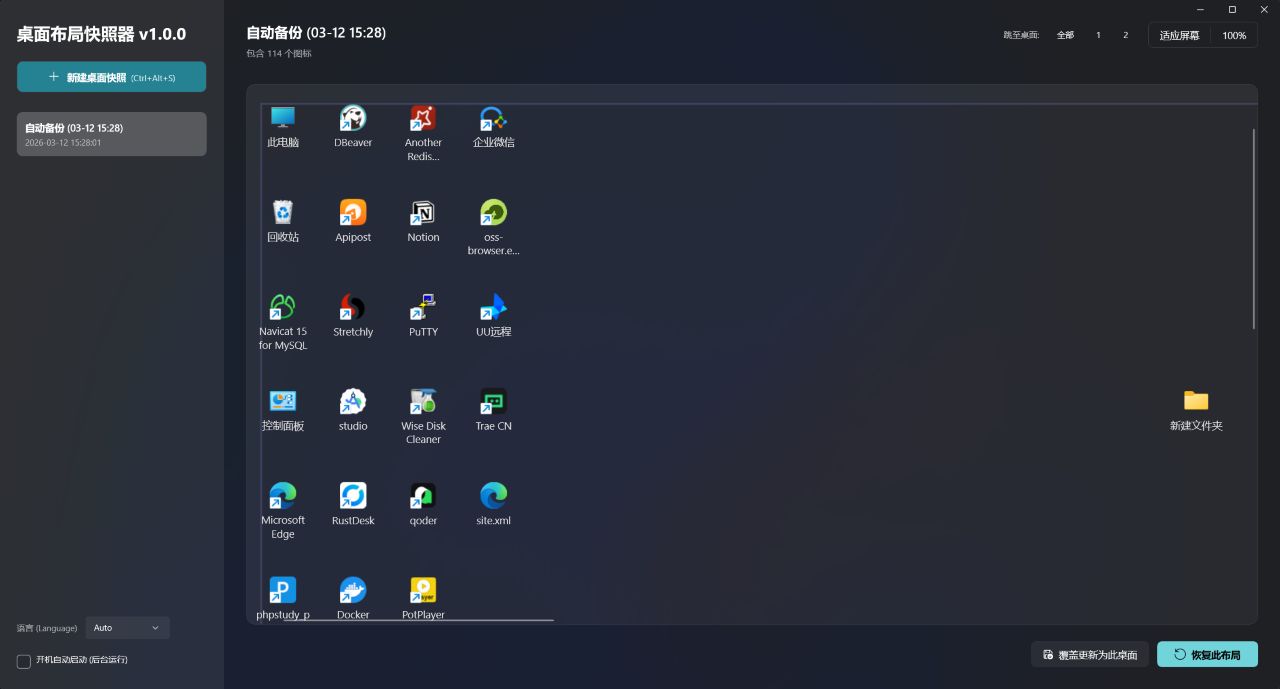Screen dimensions: 1280x689
Task: Select the Microsoft Edge icon
Action: [x=283, y=495]
